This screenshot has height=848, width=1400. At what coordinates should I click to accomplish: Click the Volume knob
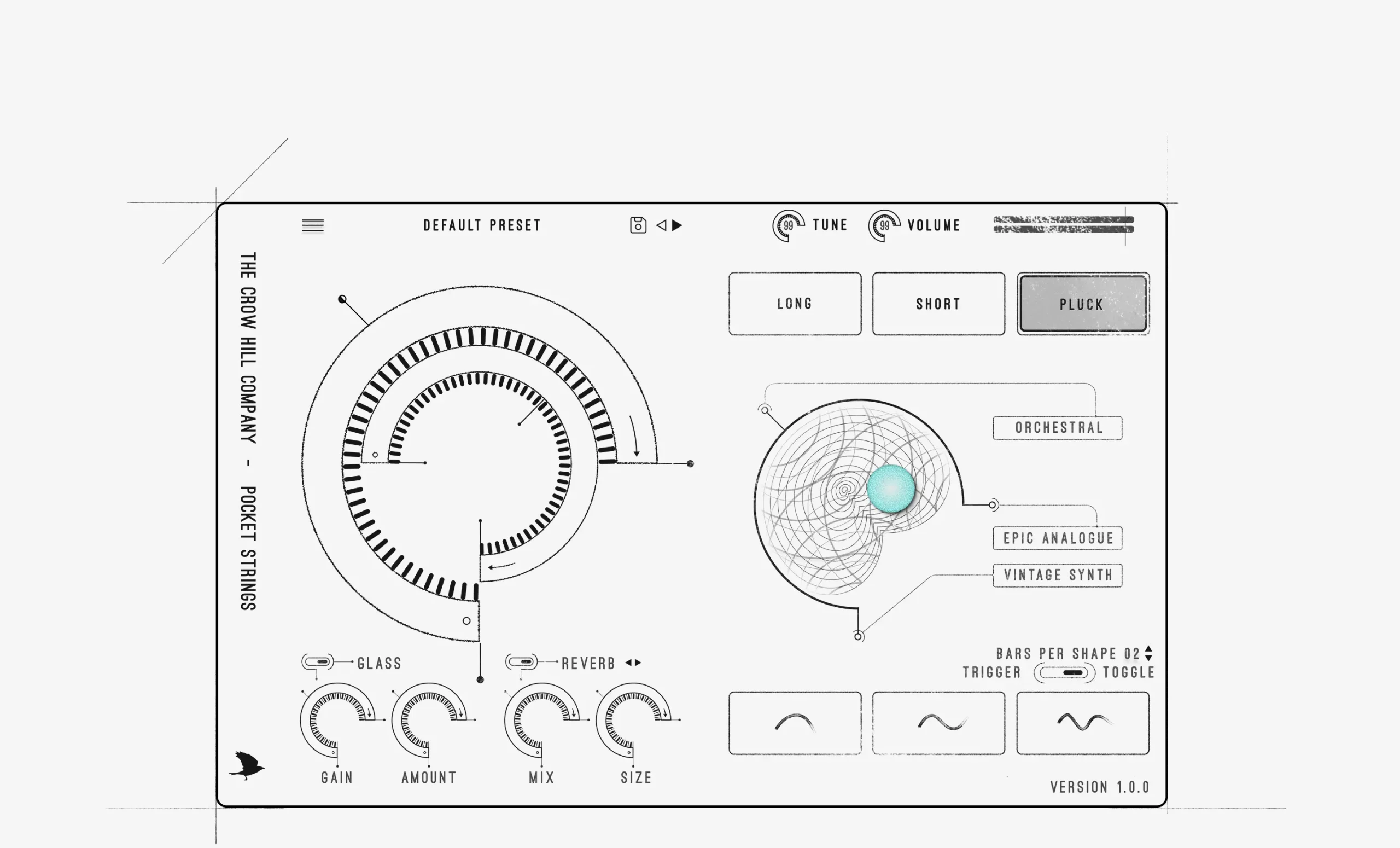coord(884,225)
